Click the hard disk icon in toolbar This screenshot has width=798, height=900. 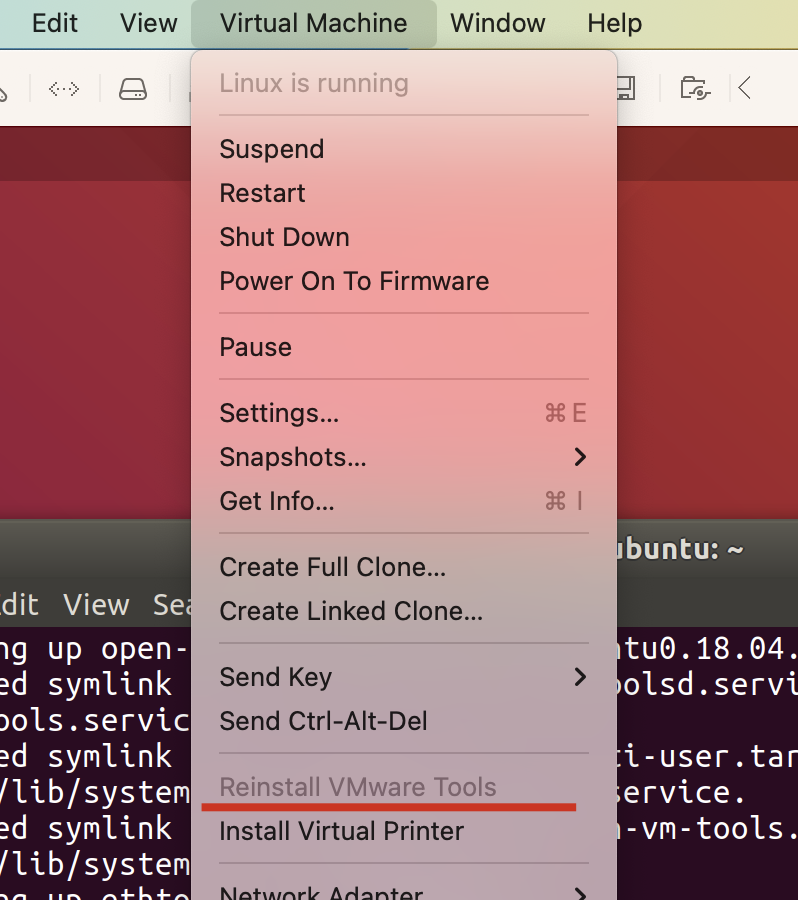tap(133, 89)
